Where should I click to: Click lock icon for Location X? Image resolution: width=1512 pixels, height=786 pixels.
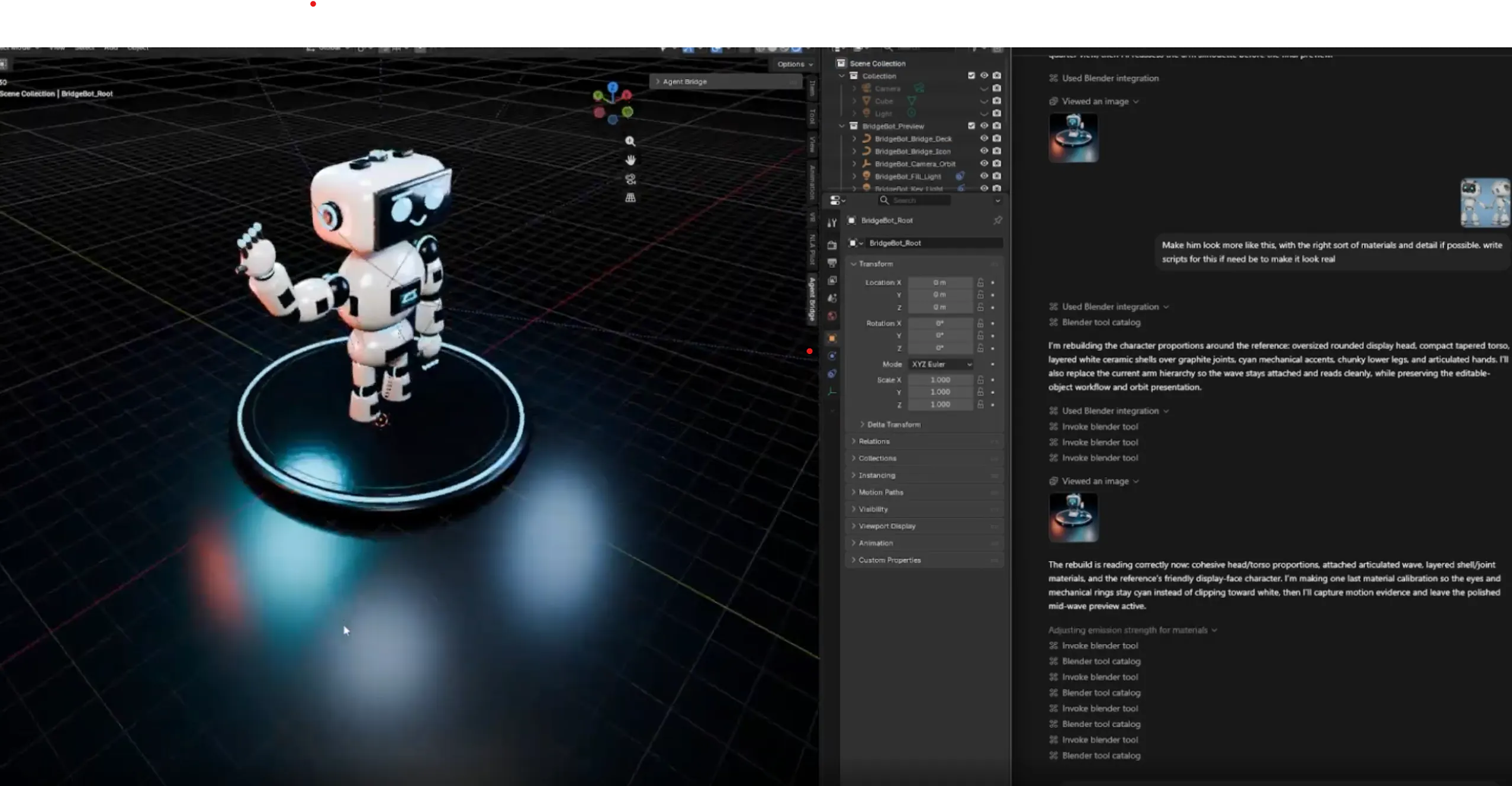coord(980,282)
